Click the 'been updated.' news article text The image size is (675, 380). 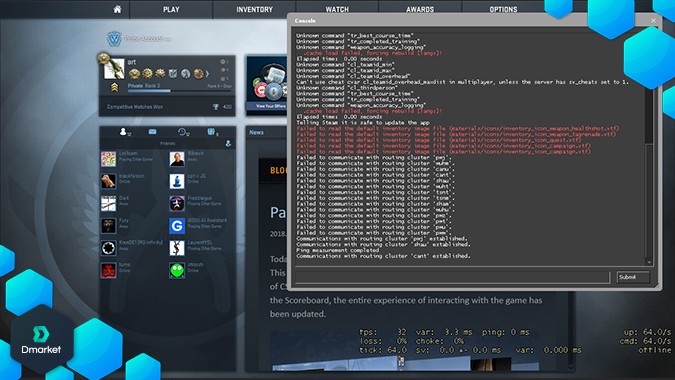tap(297, 314)
